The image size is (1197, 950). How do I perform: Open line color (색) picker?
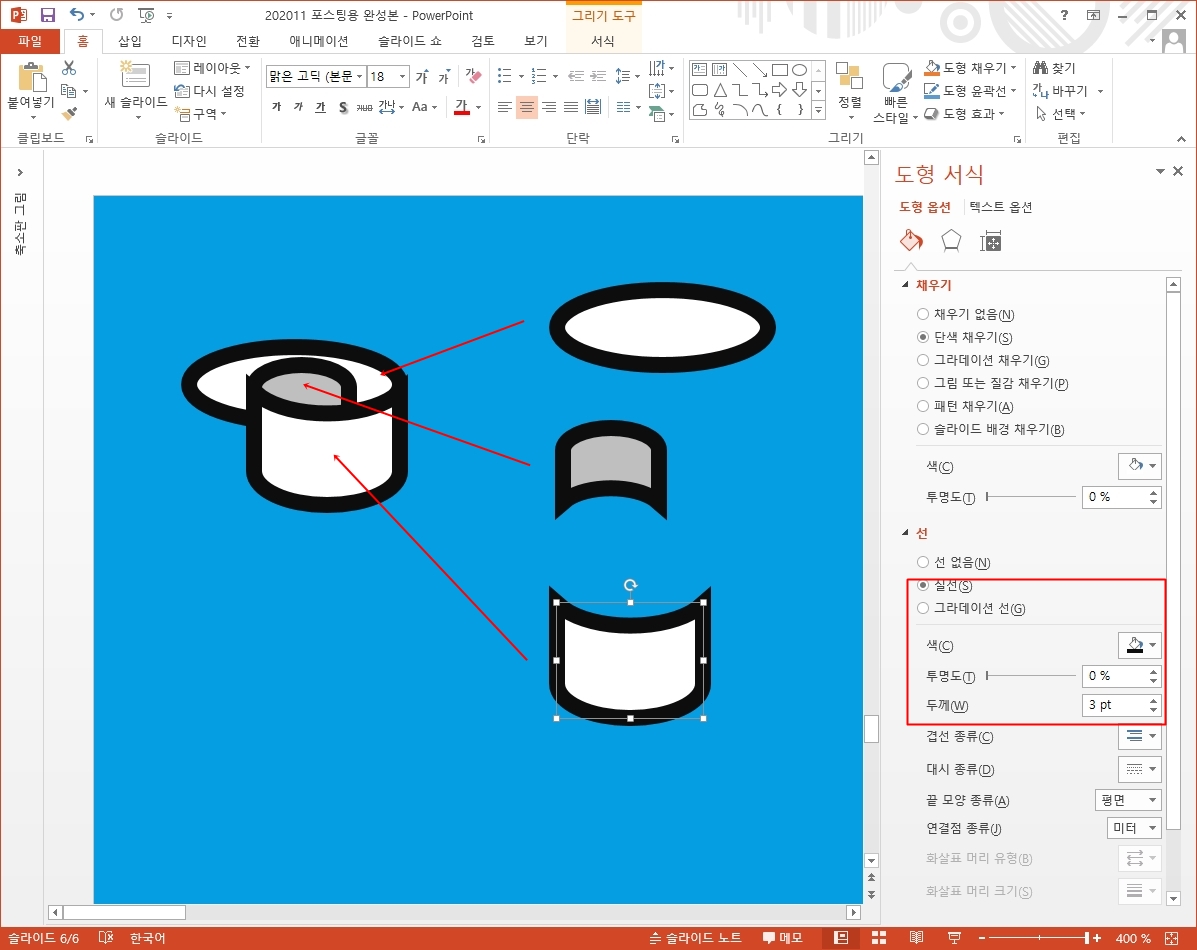click(1140, 645)
